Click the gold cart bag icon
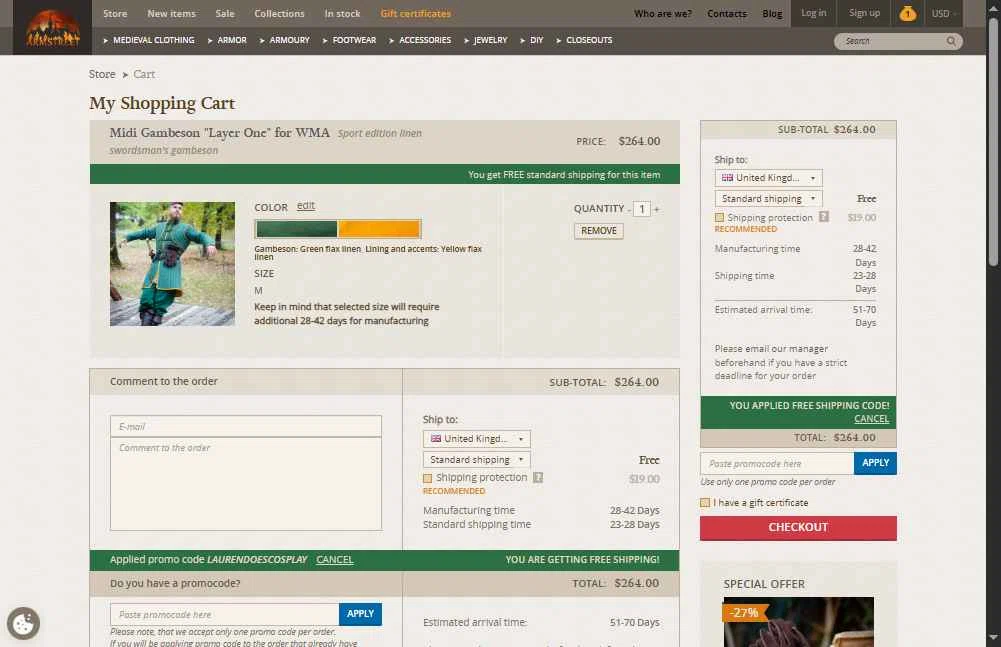The image size is (1001, 647). coord(907,13)
